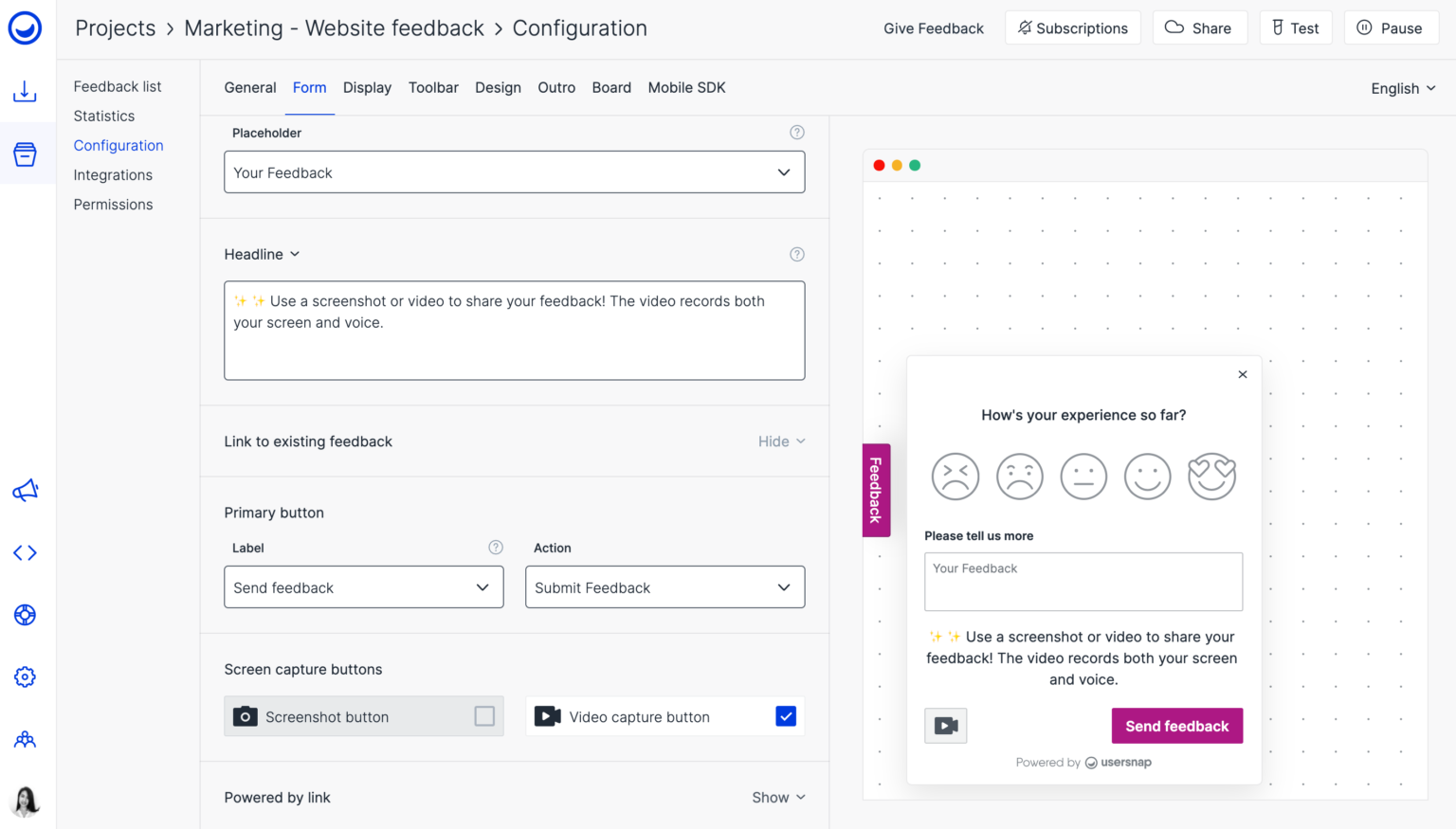This screenshot has height=829, width=1456.
Task: Click the Subscriptions button
Action: point(1073,28)
